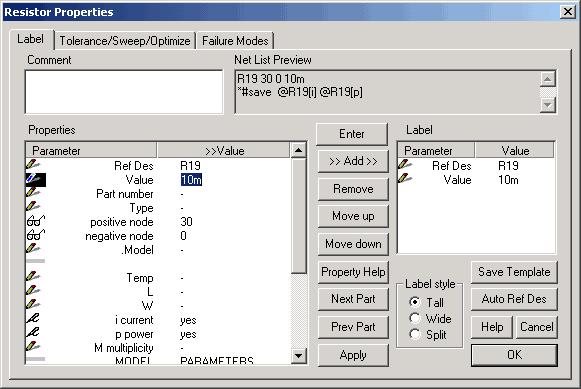Click inside the Comment text box
This screenshot has width=581, height=389.
tap(124, 92)
